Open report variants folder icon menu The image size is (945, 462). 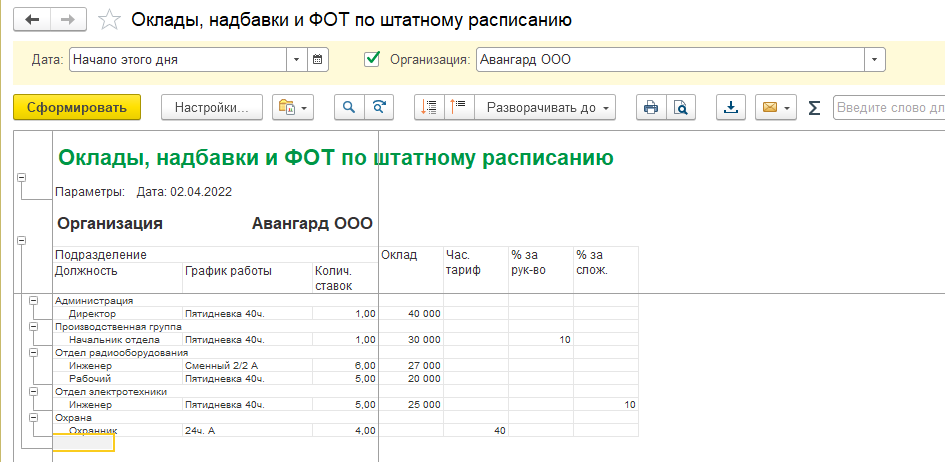coord(293,107)
